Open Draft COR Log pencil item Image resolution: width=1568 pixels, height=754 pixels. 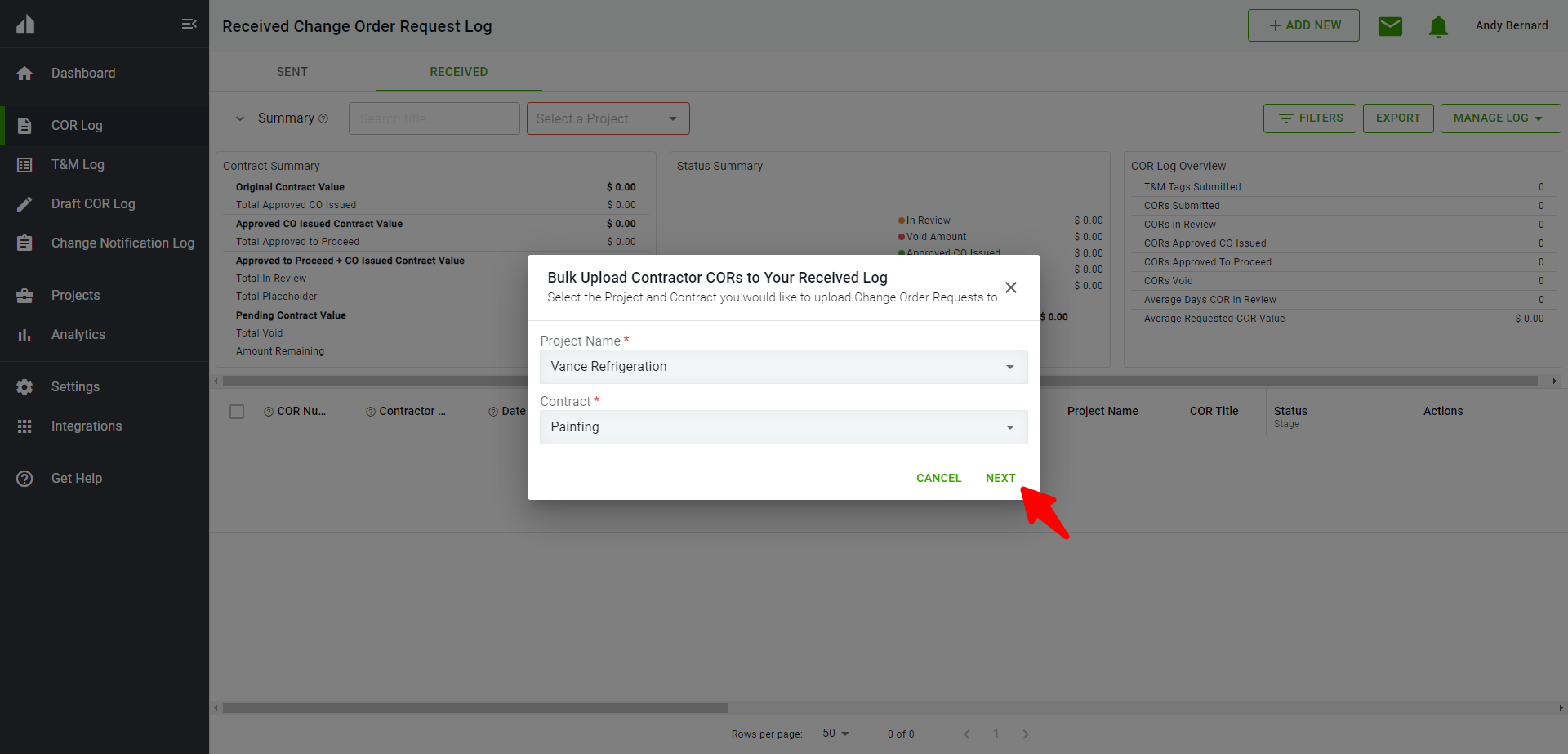[x=92, y=204]
